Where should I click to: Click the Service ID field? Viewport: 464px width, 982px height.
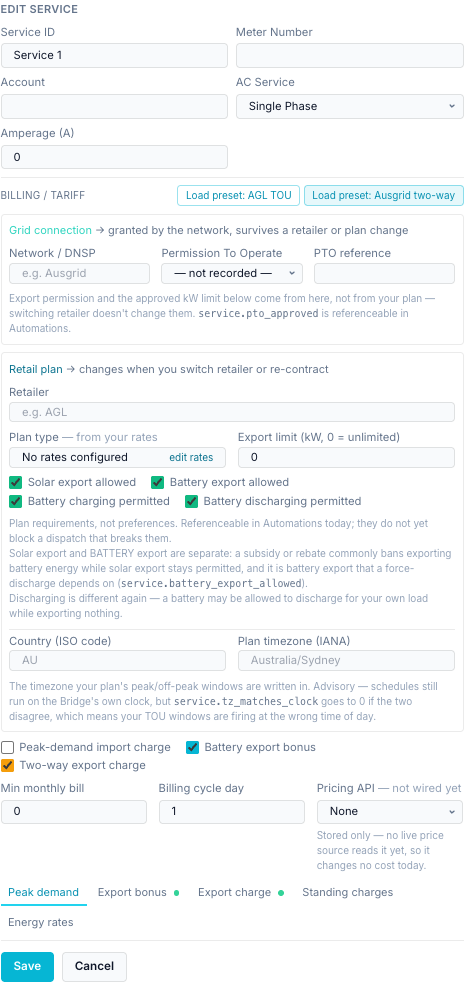pyautogui.click(x=114, y=55)
